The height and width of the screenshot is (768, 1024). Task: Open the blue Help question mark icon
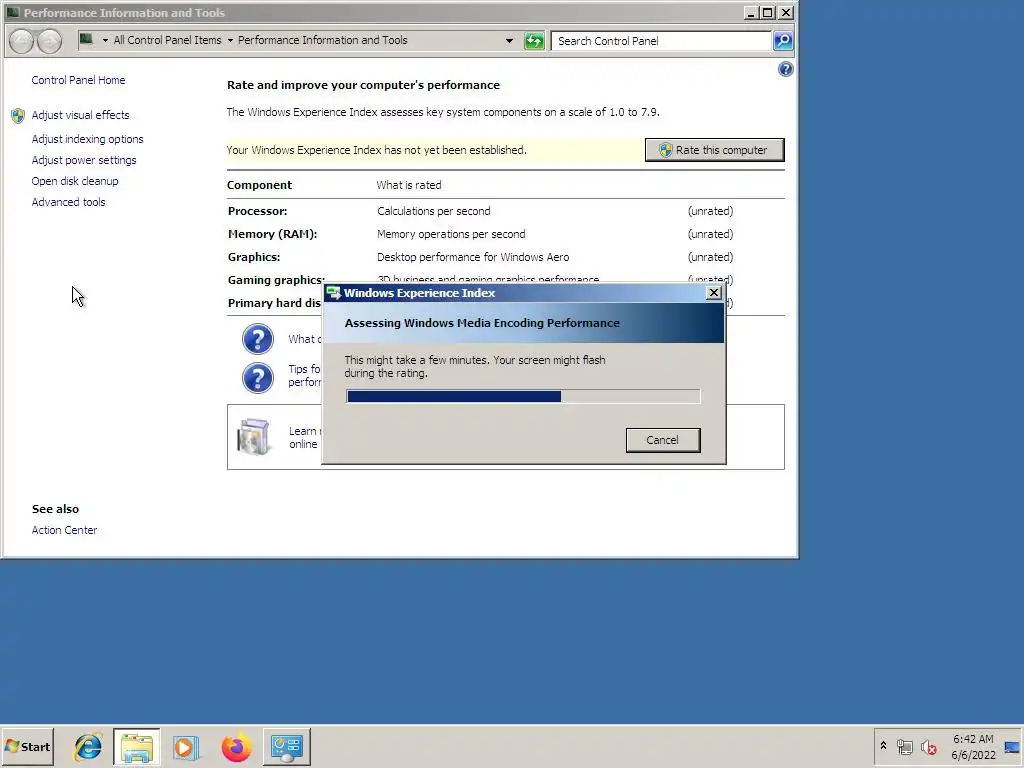786,69
